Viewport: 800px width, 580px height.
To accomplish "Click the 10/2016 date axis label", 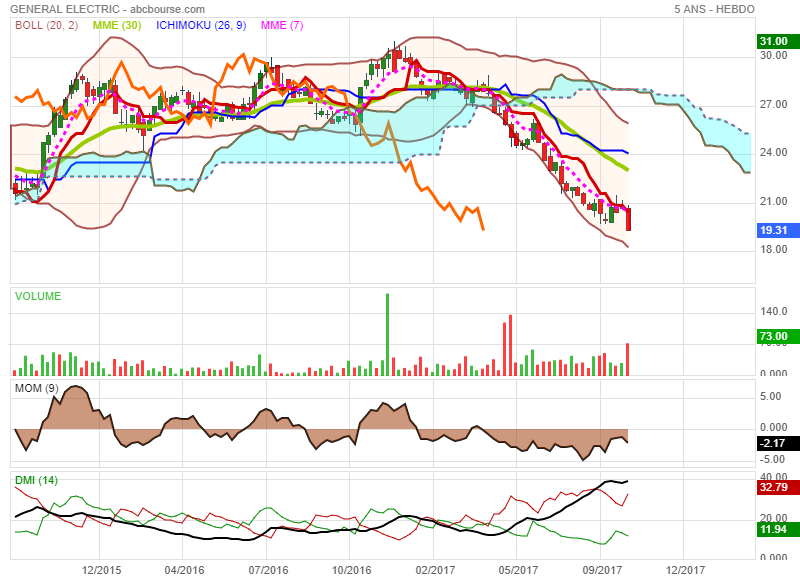I will click(352, 570).
